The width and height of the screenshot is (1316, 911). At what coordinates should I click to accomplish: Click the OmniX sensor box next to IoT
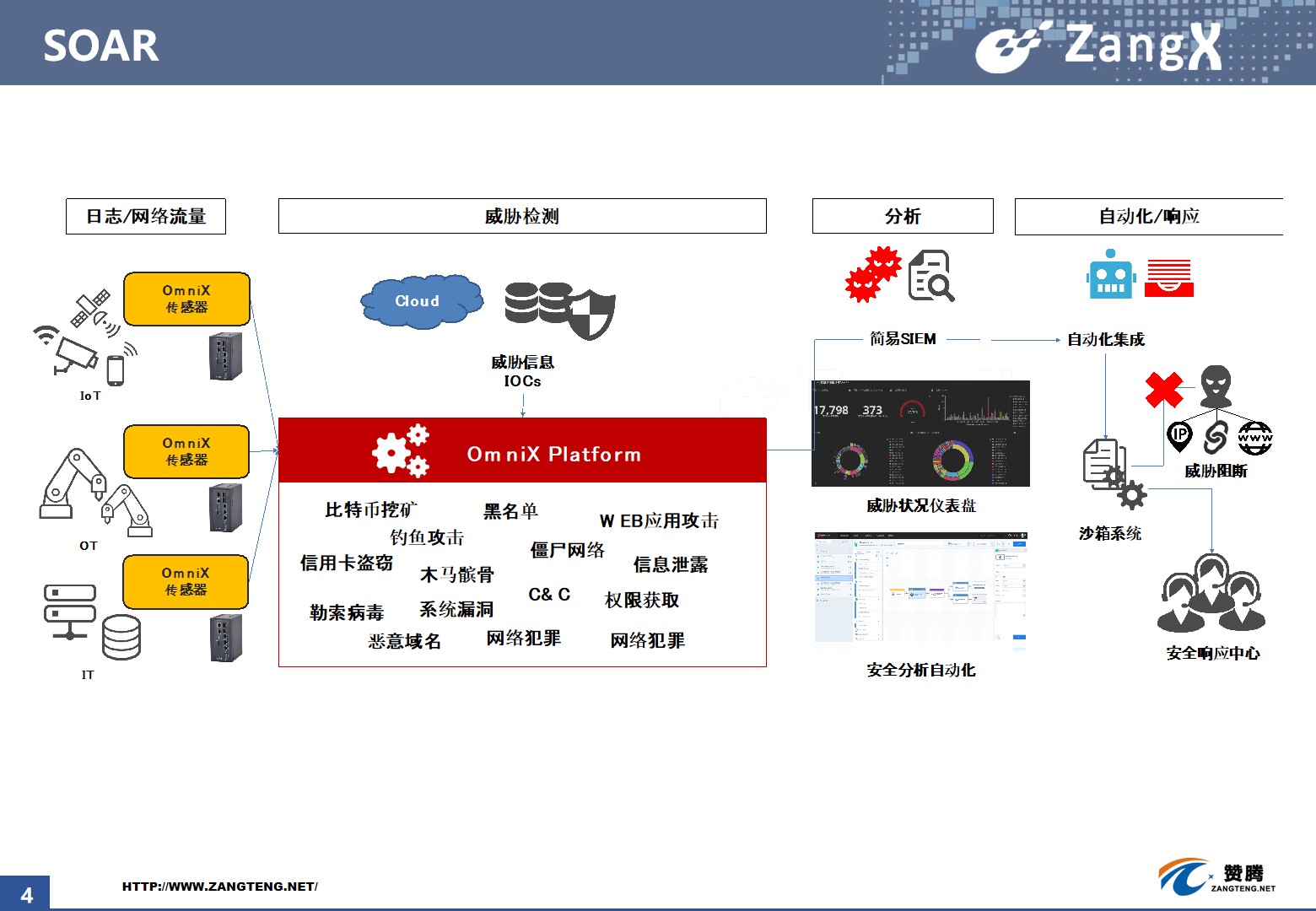coord(186,299)
